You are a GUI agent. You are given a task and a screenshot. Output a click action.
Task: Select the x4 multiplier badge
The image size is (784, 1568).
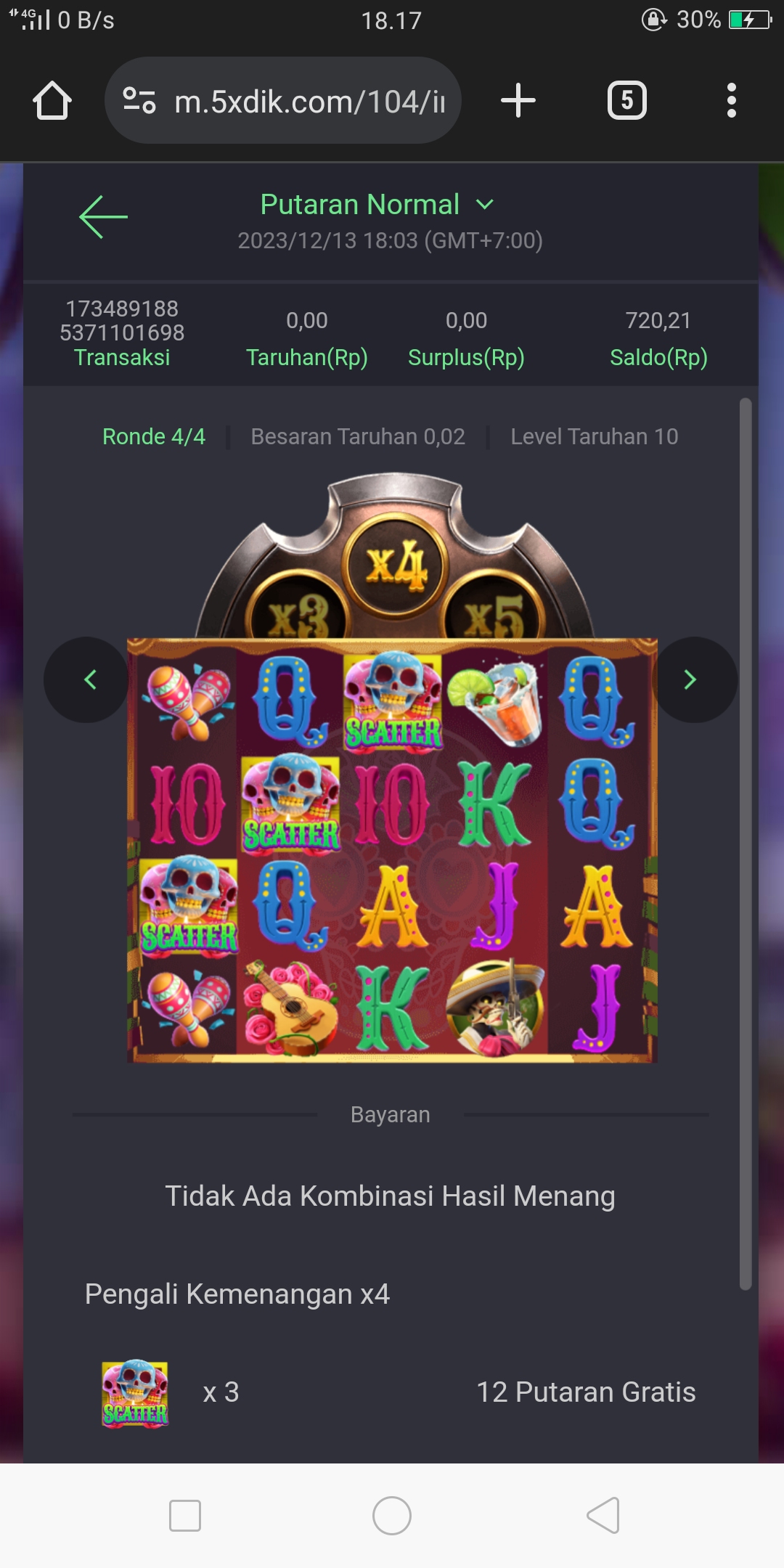(396, 566)
